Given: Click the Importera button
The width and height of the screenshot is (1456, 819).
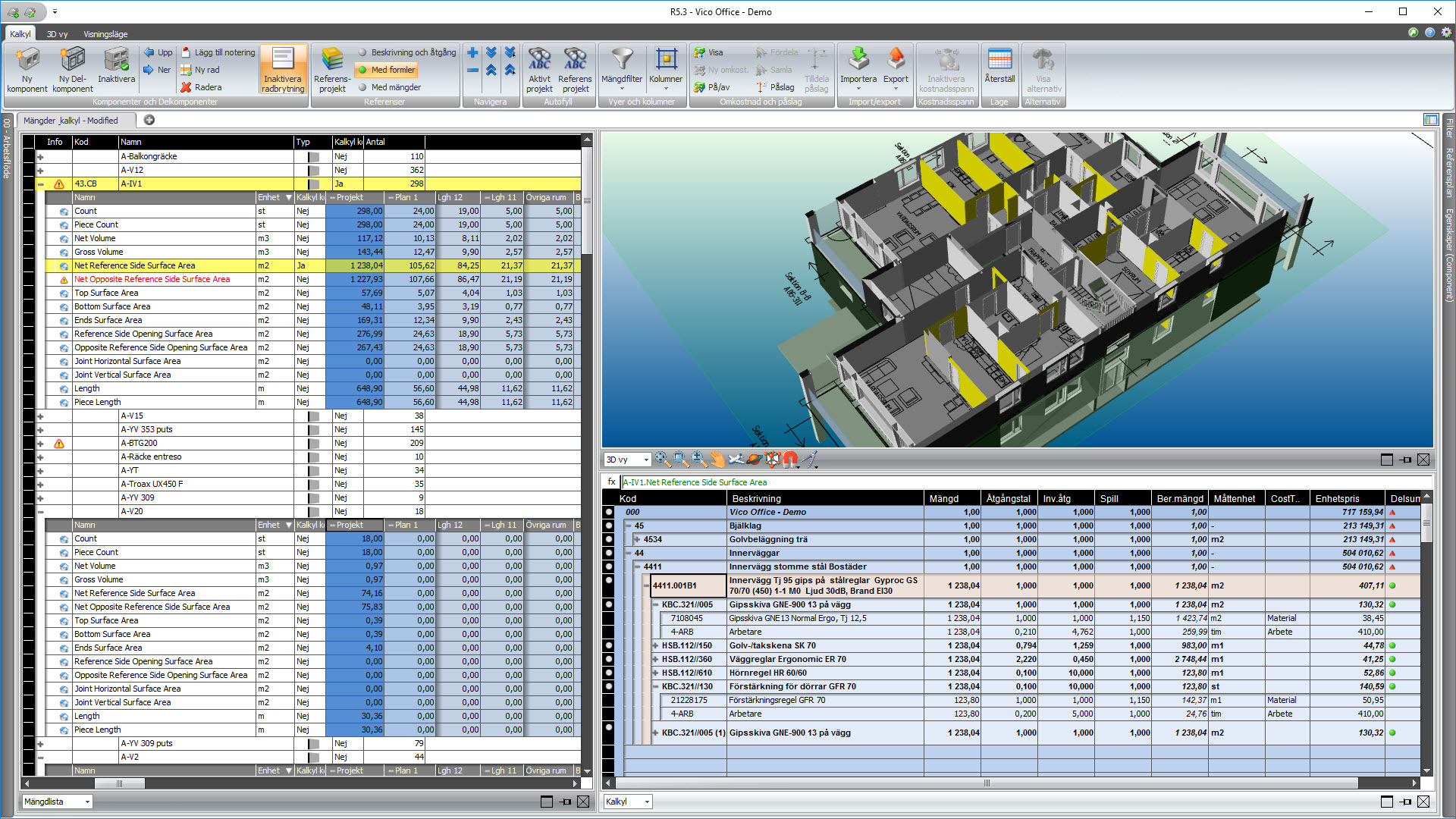Looking at the screenshot, I should [858, 68].
